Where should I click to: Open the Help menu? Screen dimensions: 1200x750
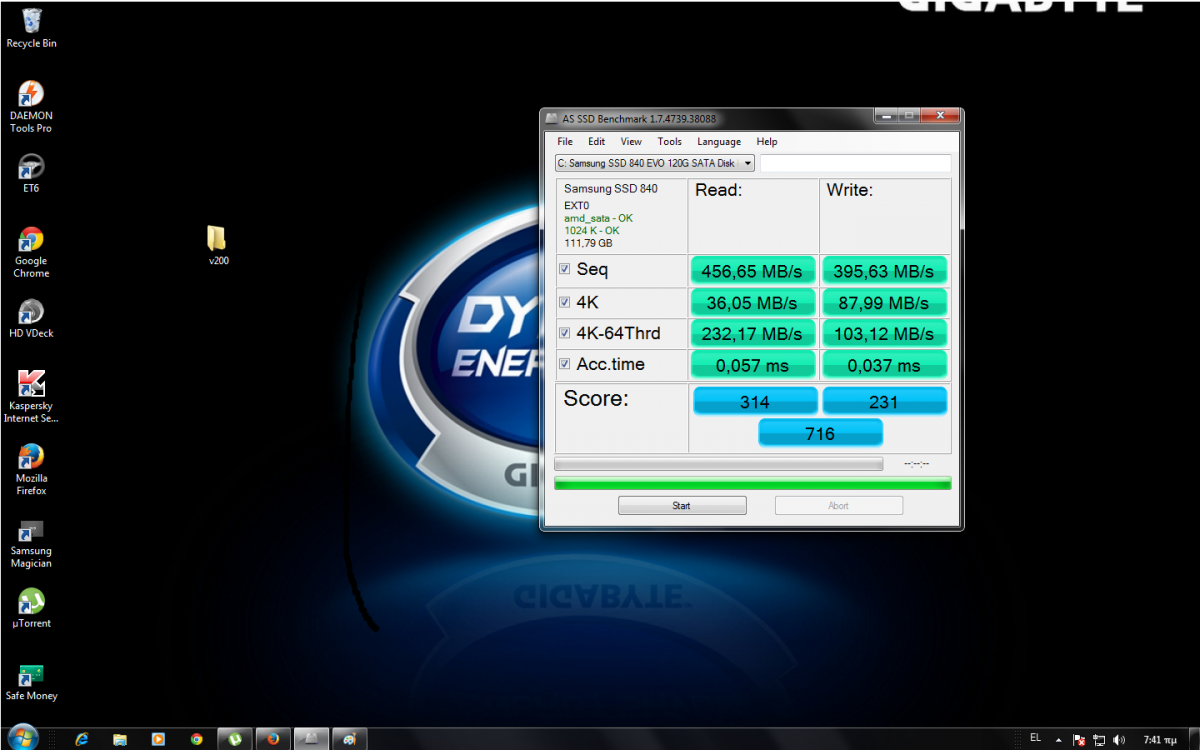tap(767, 142)
